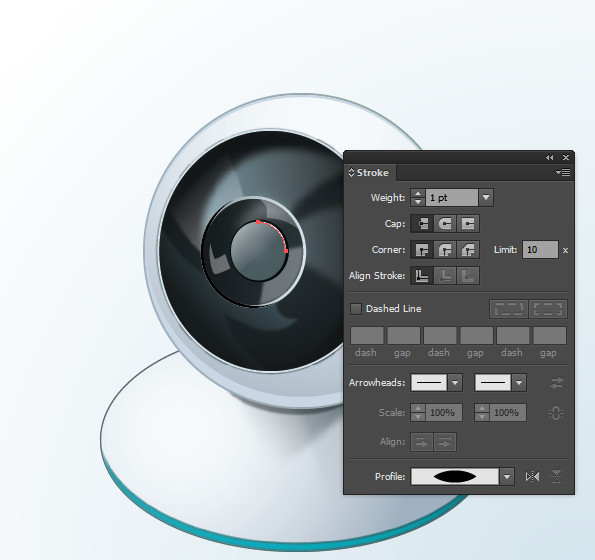
Task: Swap start and end arrowheads
Action: 557,383
